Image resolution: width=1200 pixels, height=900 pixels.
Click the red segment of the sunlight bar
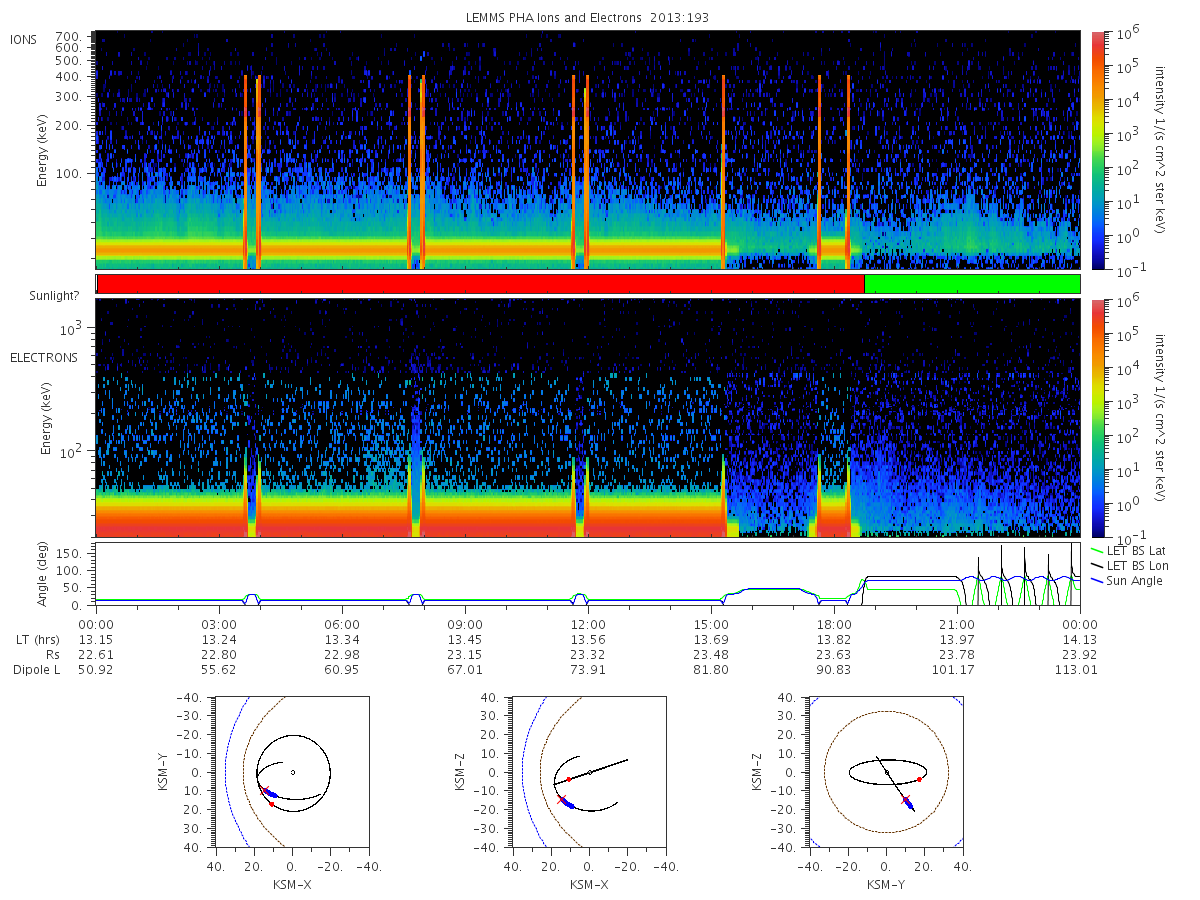[481, 284]
